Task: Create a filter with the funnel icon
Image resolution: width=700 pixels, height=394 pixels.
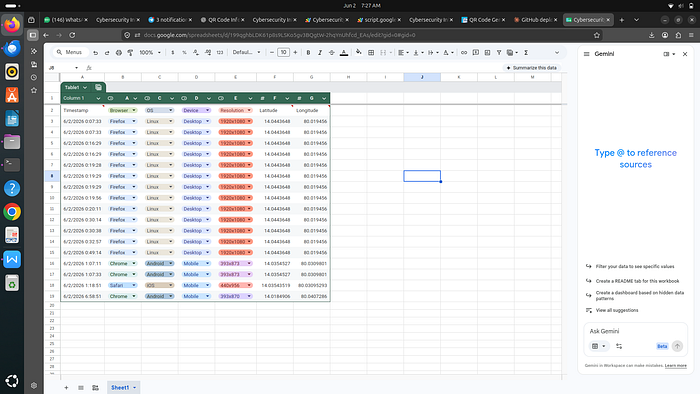Action: 499,53
